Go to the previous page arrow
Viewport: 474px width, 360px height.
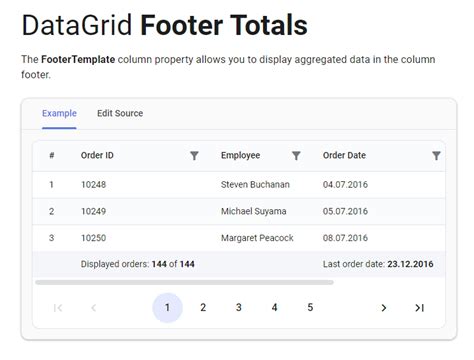pos(94,308)
